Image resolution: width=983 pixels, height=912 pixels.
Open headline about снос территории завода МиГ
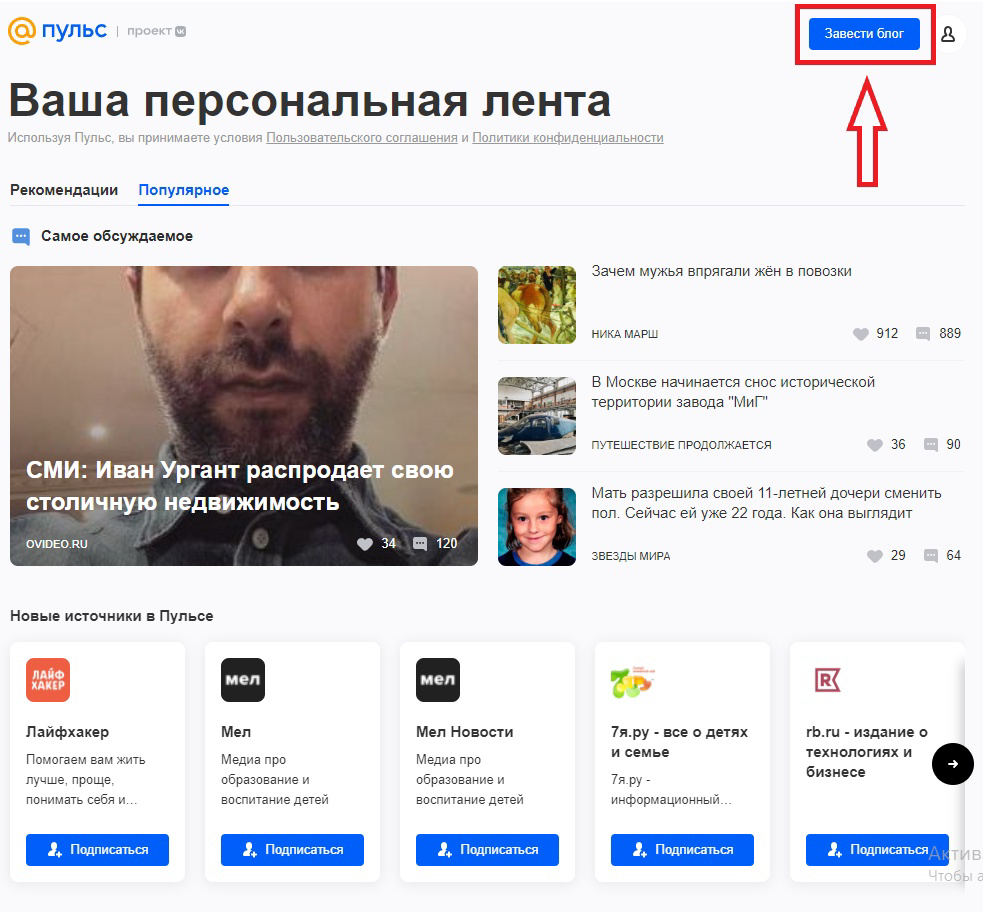[x=733, y=392]
